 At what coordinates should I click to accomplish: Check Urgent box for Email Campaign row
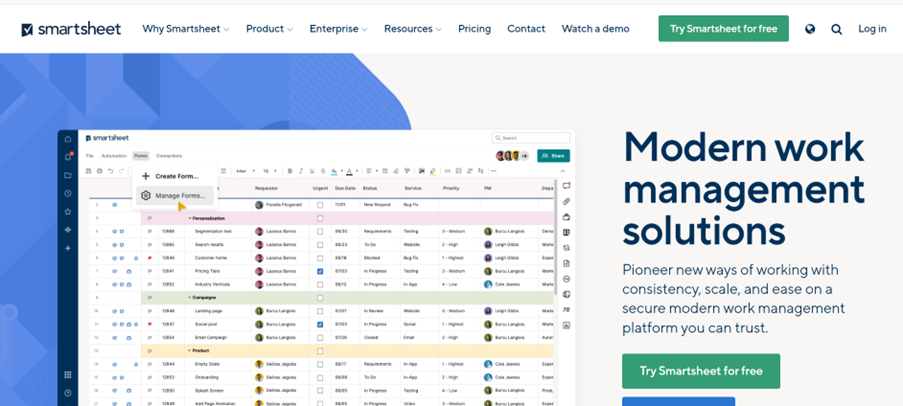[x=320, y=337]
